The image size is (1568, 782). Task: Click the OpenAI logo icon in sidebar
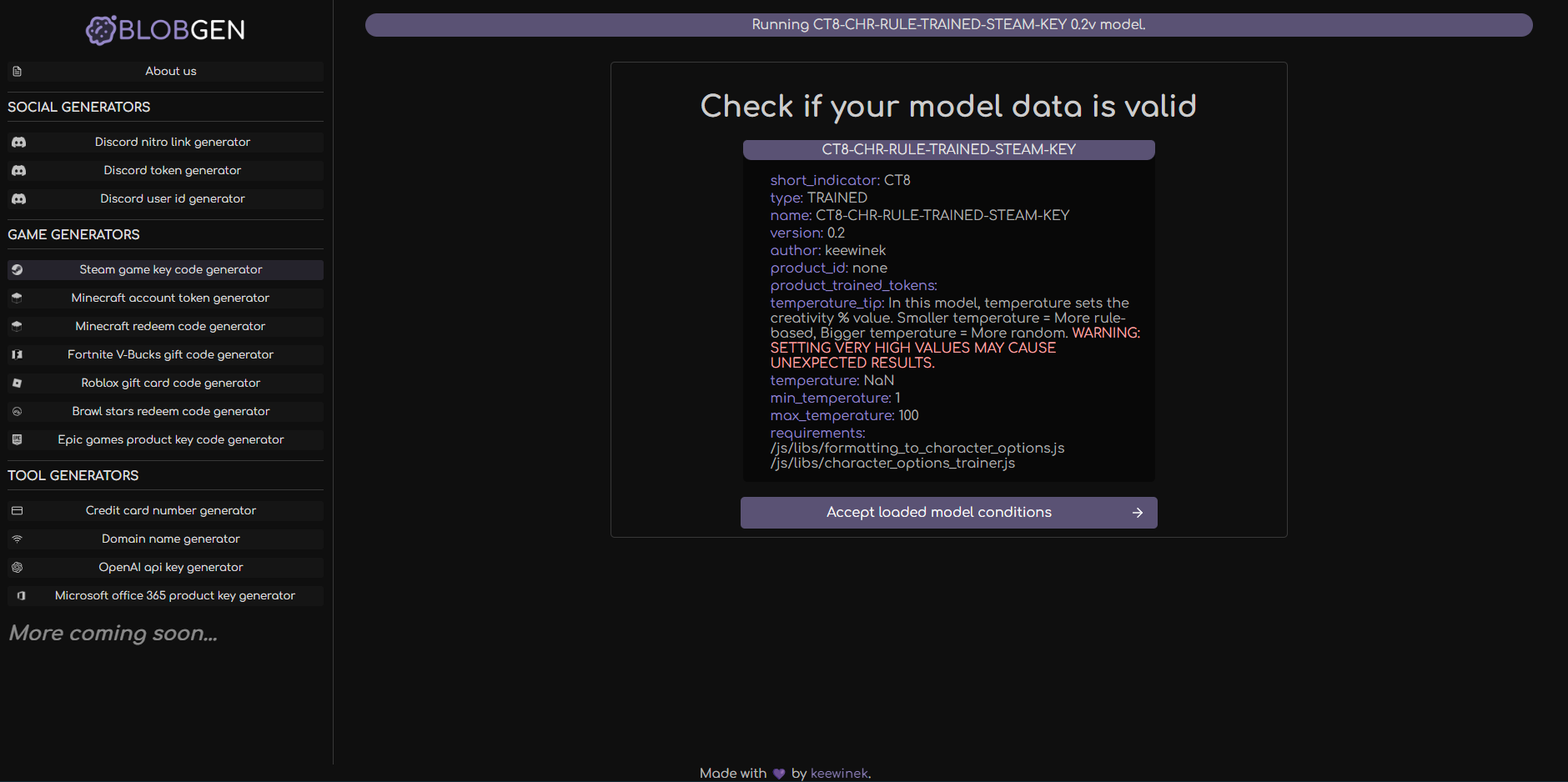pos(18,568)
